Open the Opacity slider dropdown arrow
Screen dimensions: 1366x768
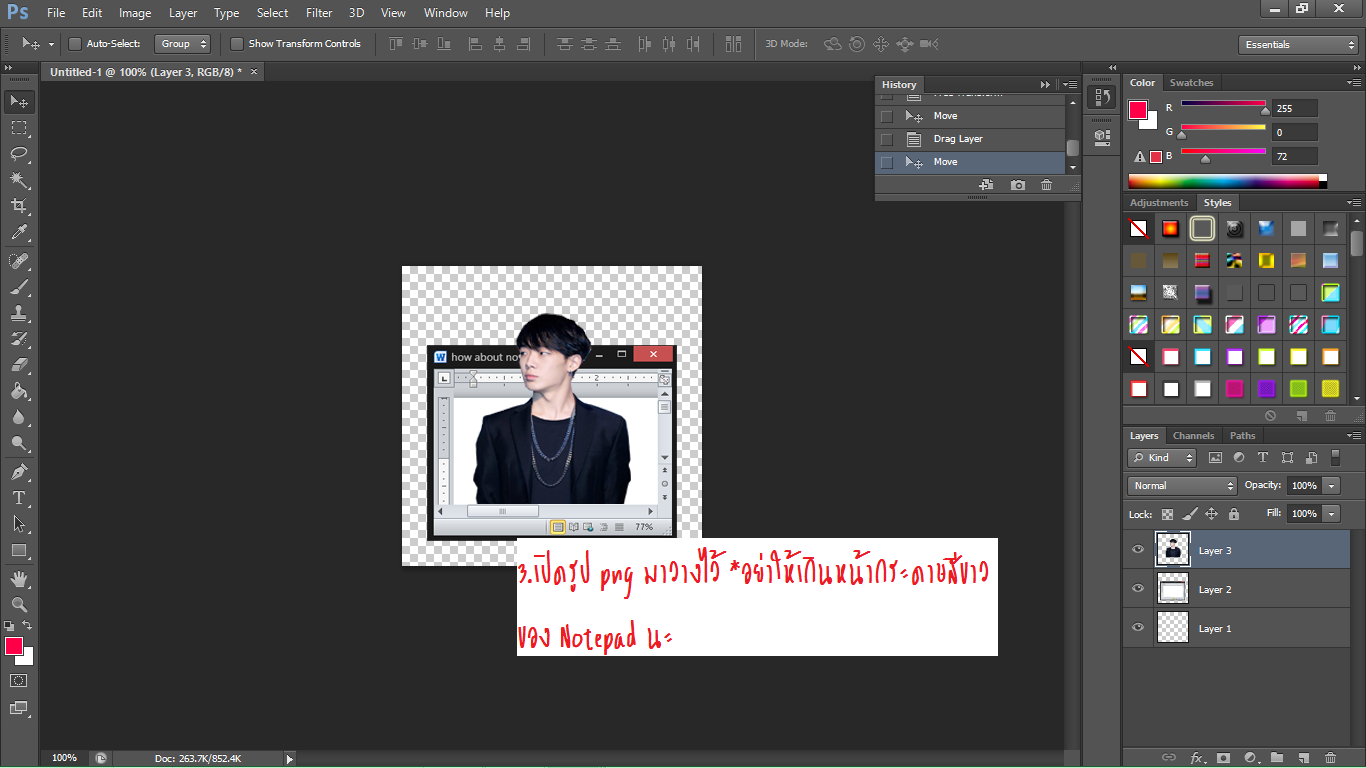(1331, 486)
